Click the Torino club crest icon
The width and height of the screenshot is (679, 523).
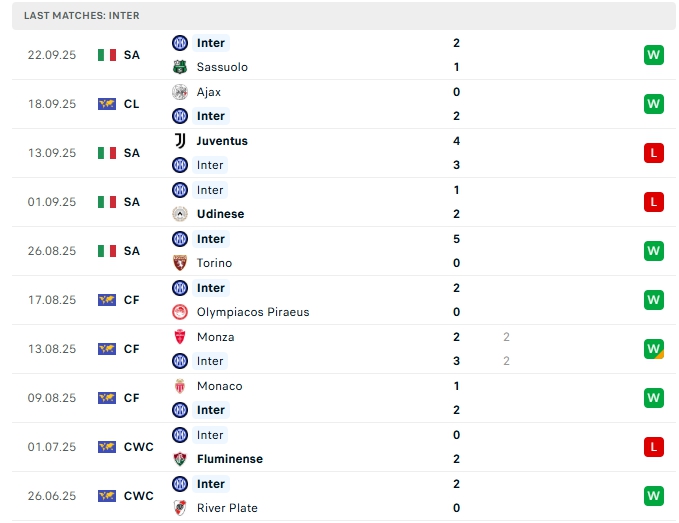[x=180, y=263]
